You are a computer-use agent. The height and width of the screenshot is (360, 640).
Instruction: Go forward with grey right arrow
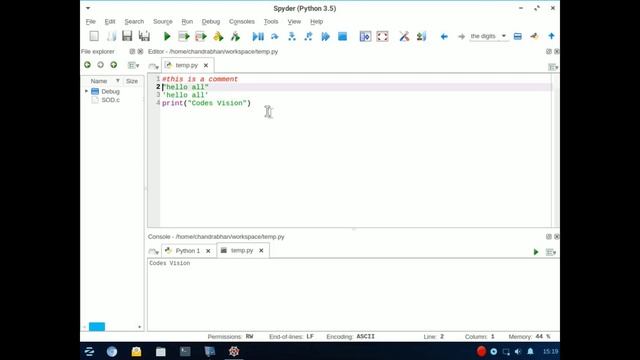click(x=461, y=36)
